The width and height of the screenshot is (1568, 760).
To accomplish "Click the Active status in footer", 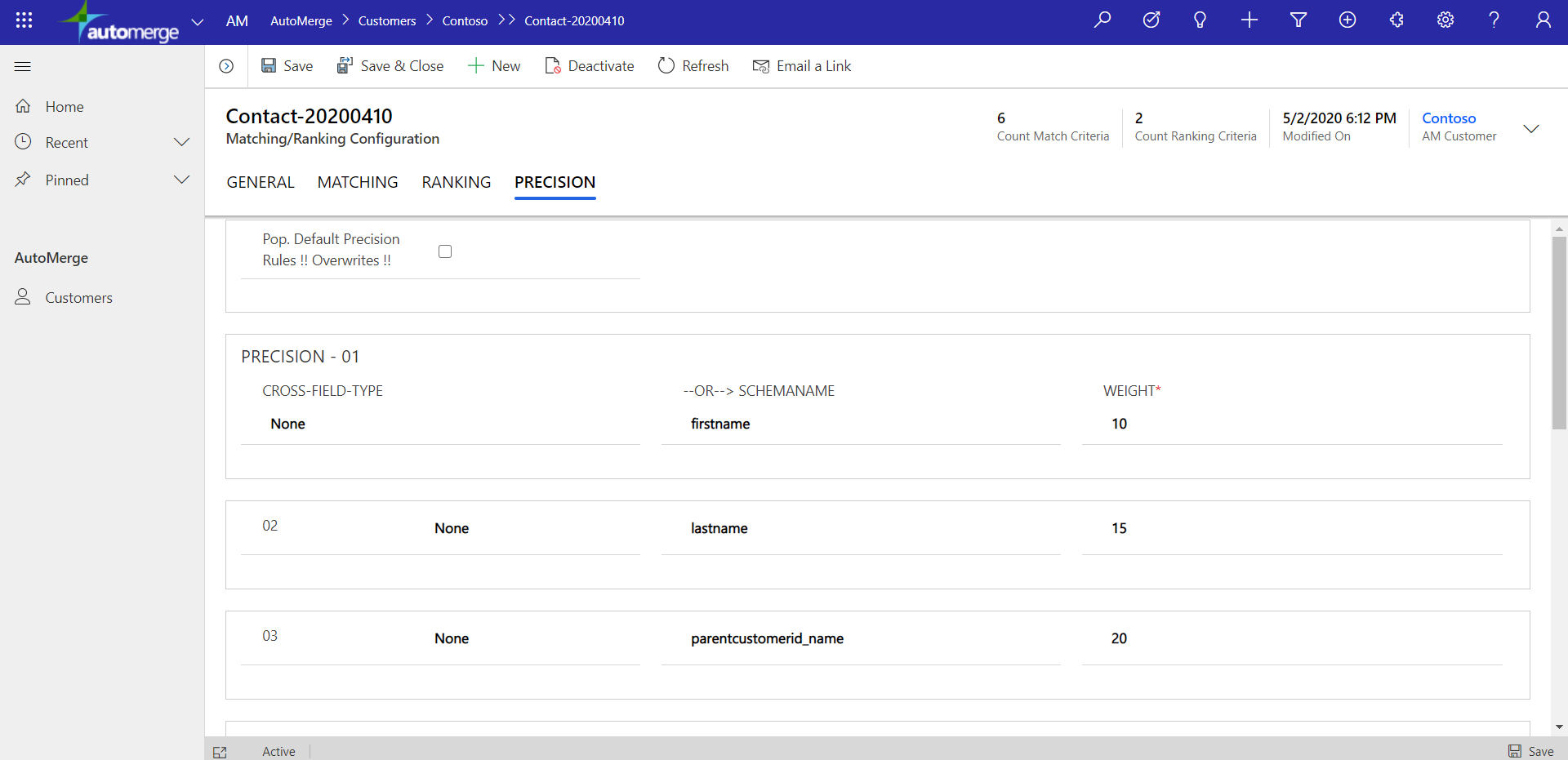I will 278,752.
